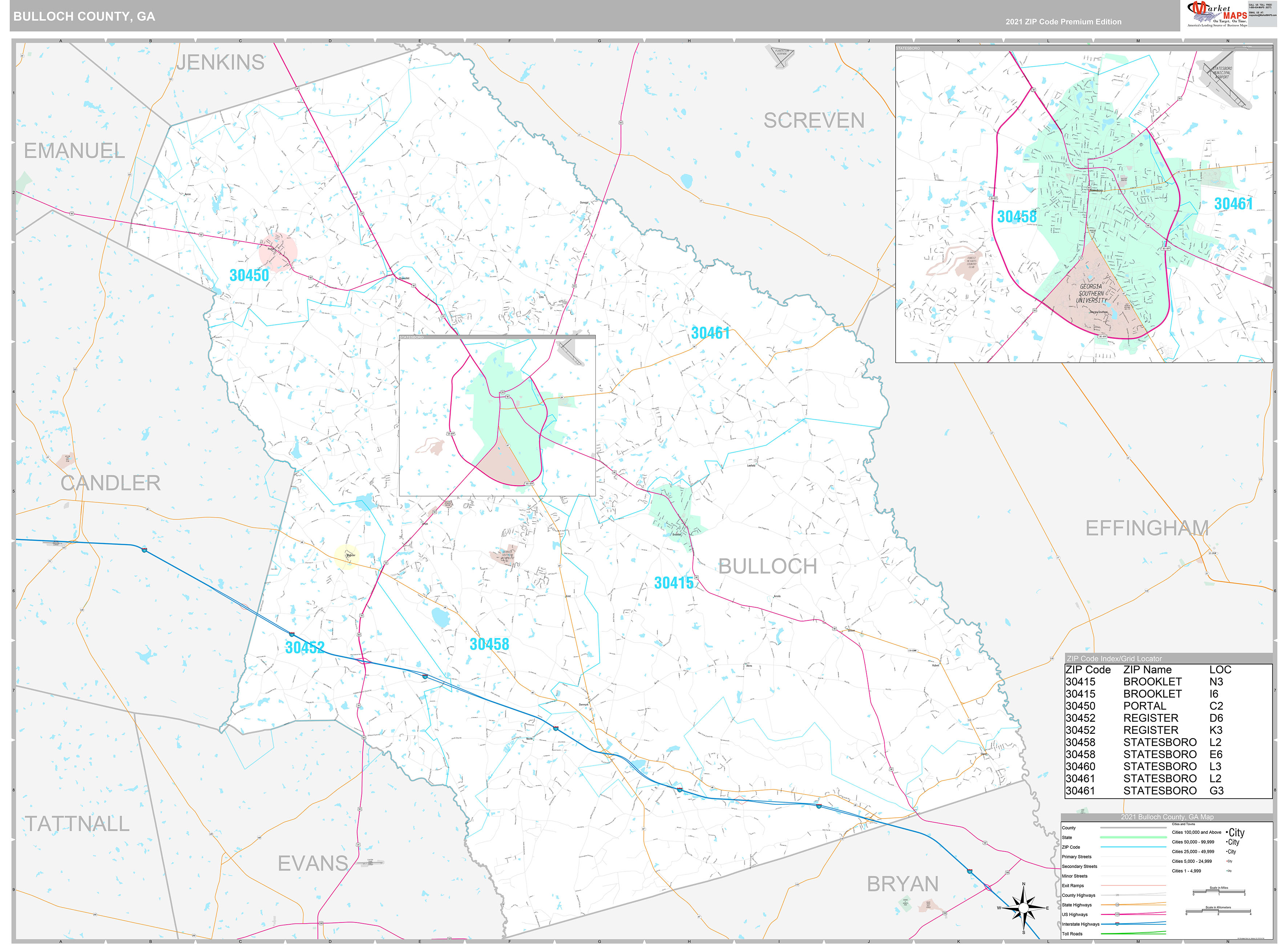Click the State Highways legend marker
Screen dimensions: 1288x945
[1117, 905]
